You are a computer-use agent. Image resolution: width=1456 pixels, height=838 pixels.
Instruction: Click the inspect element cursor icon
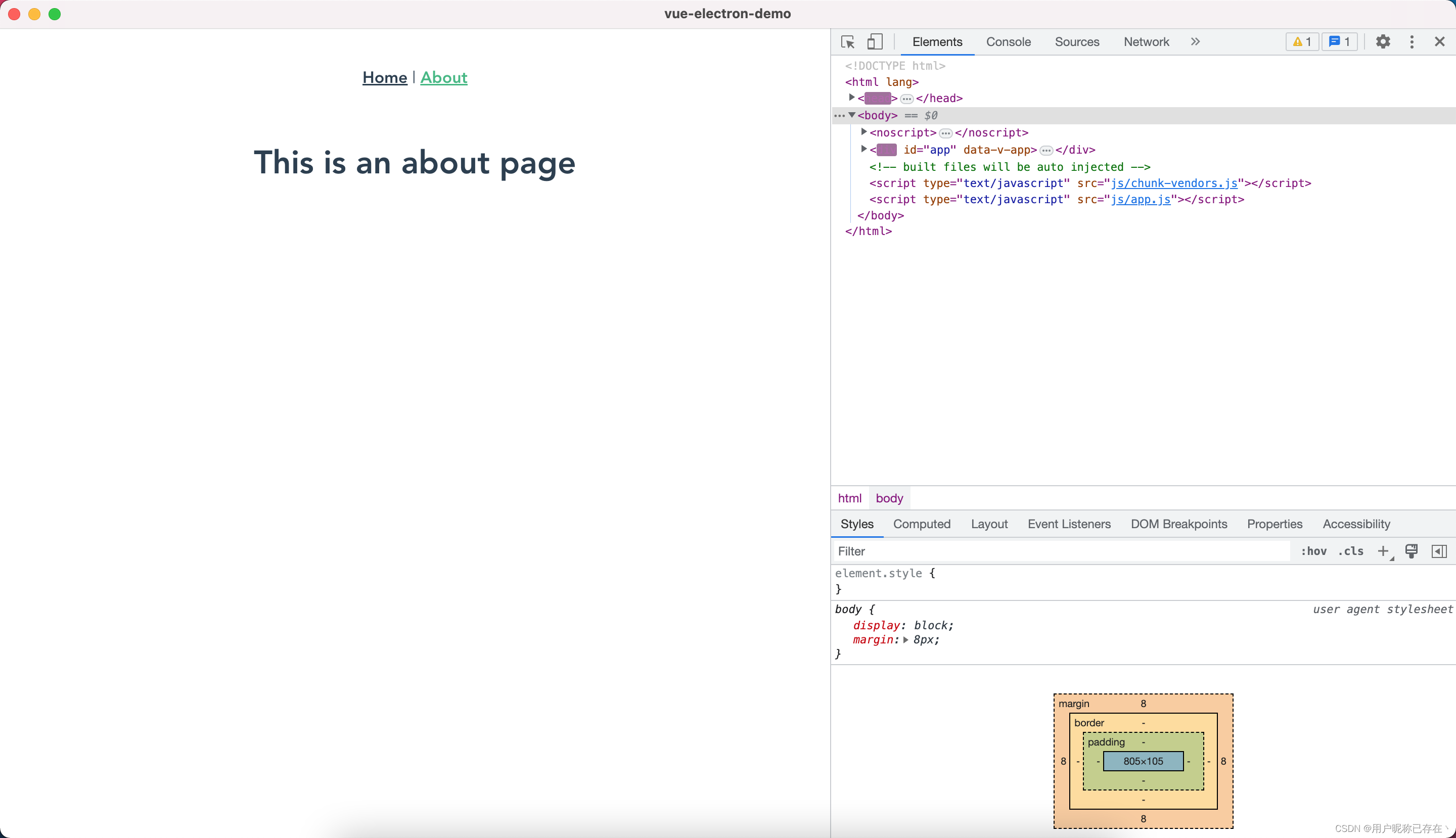(x=847, y=41)
